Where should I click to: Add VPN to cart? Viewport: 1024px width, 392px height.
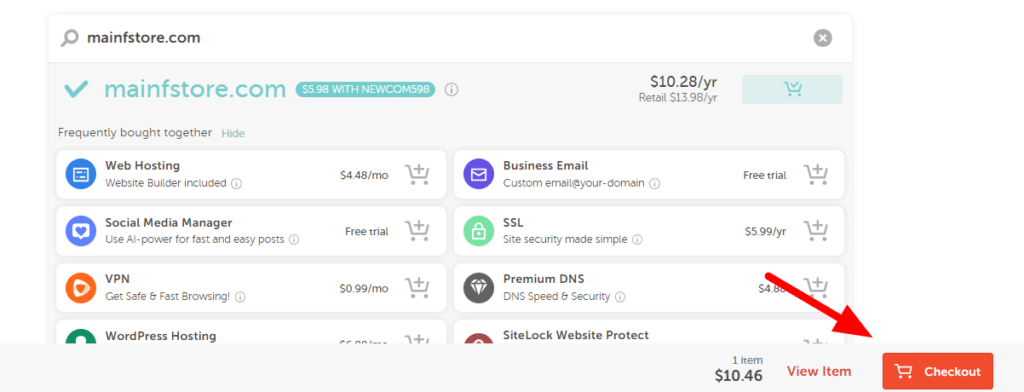click(417, 288)
